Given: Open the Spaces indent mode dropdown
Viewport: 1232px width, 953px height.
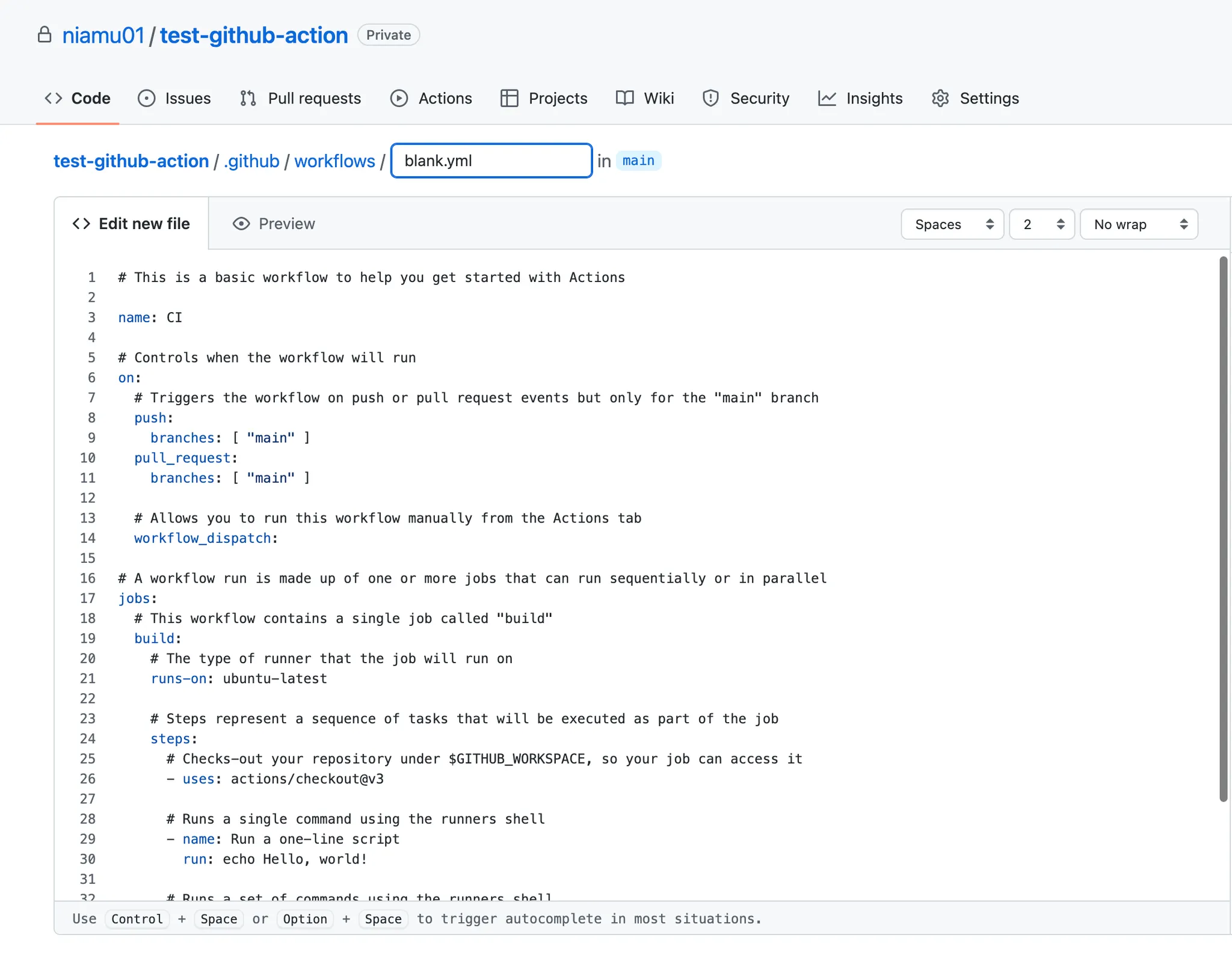Looking at the screenshot, I should (952, 224).
